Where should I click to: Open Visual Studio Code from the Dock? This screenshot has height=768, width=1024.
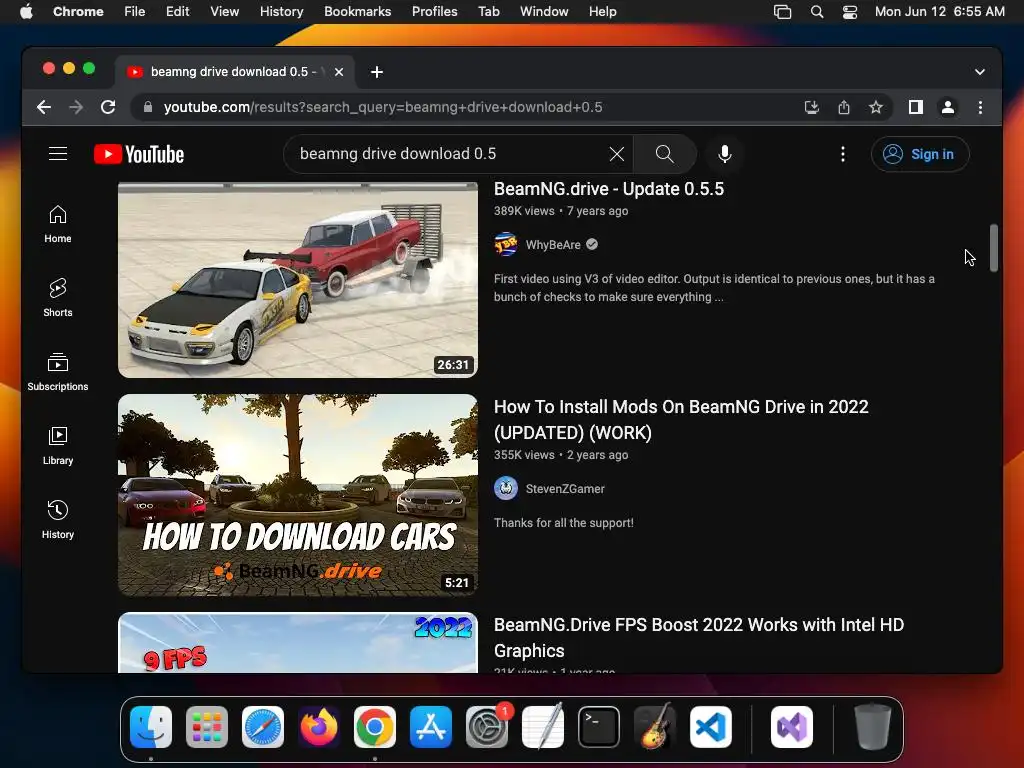point(711,727)
